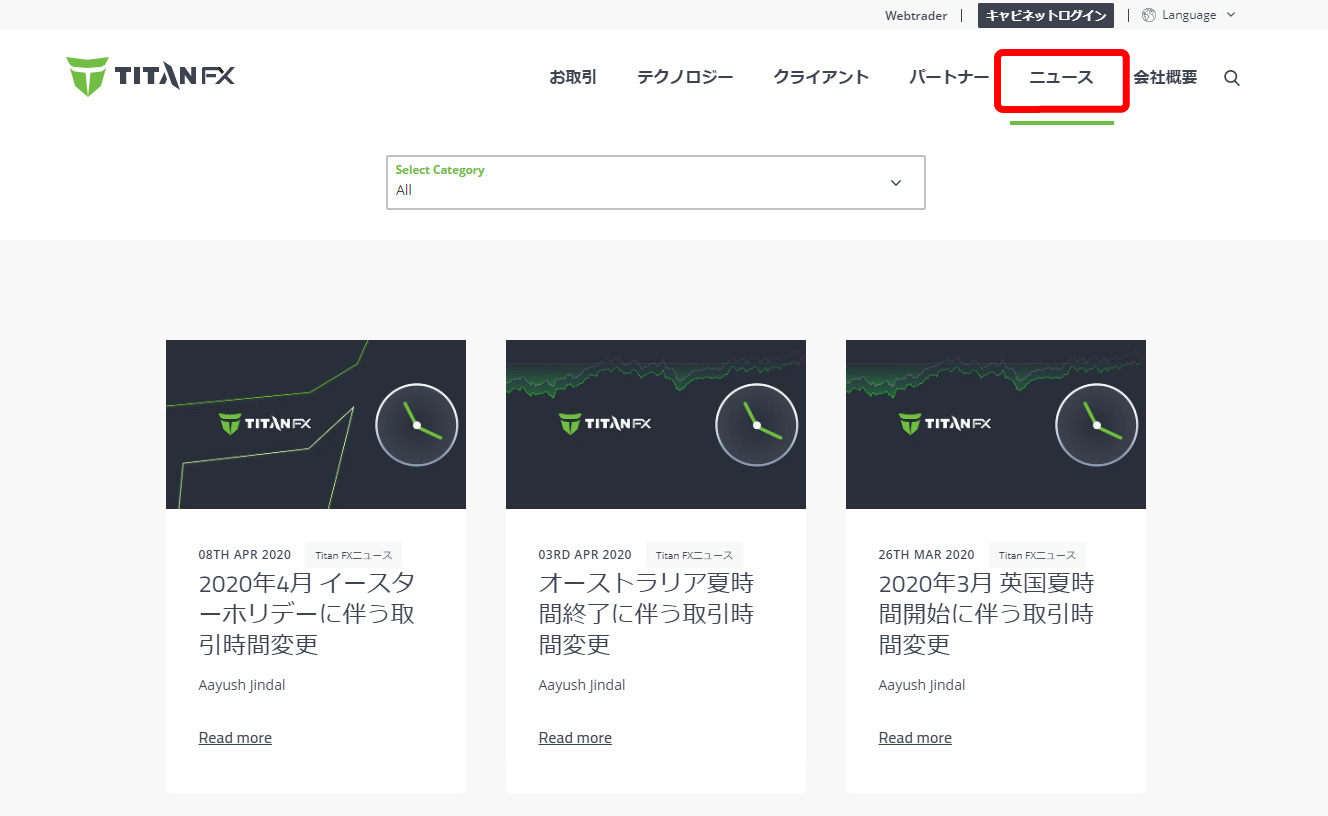Click Read more on 26TH MAR 2020 article

click(915, 738)
